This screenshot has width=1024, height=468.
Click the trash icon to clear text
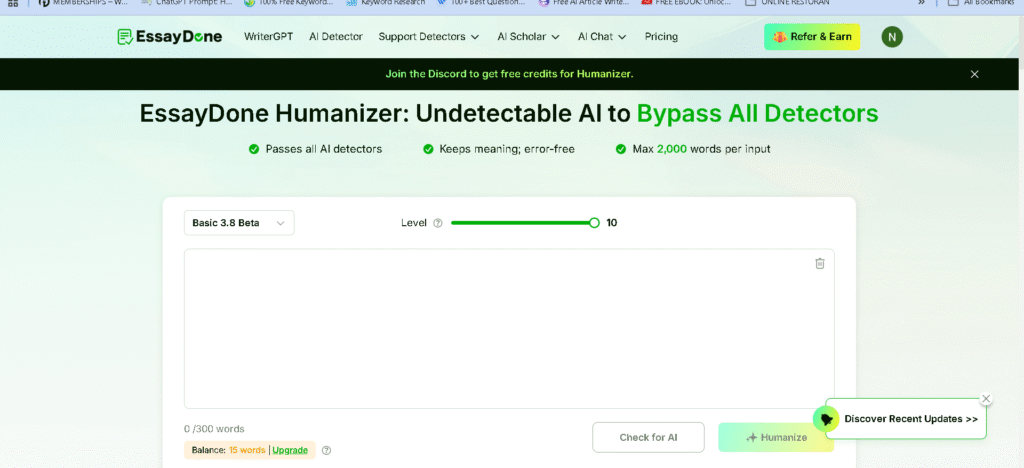point(820,263)
